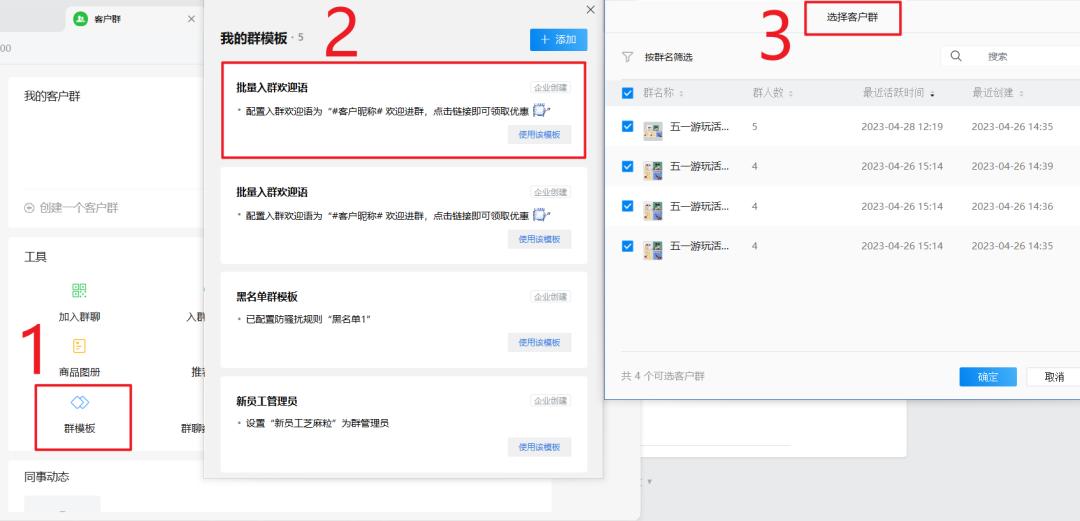
Task: Click avatar of group created 14:39
Action: point(653,170)
